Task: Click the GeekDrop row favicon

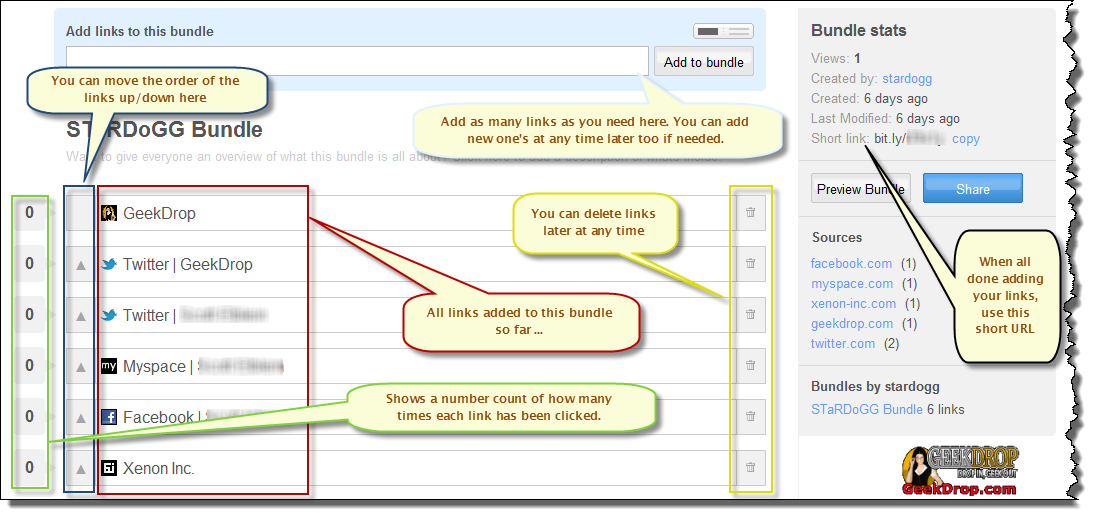Action: (108, 213)
